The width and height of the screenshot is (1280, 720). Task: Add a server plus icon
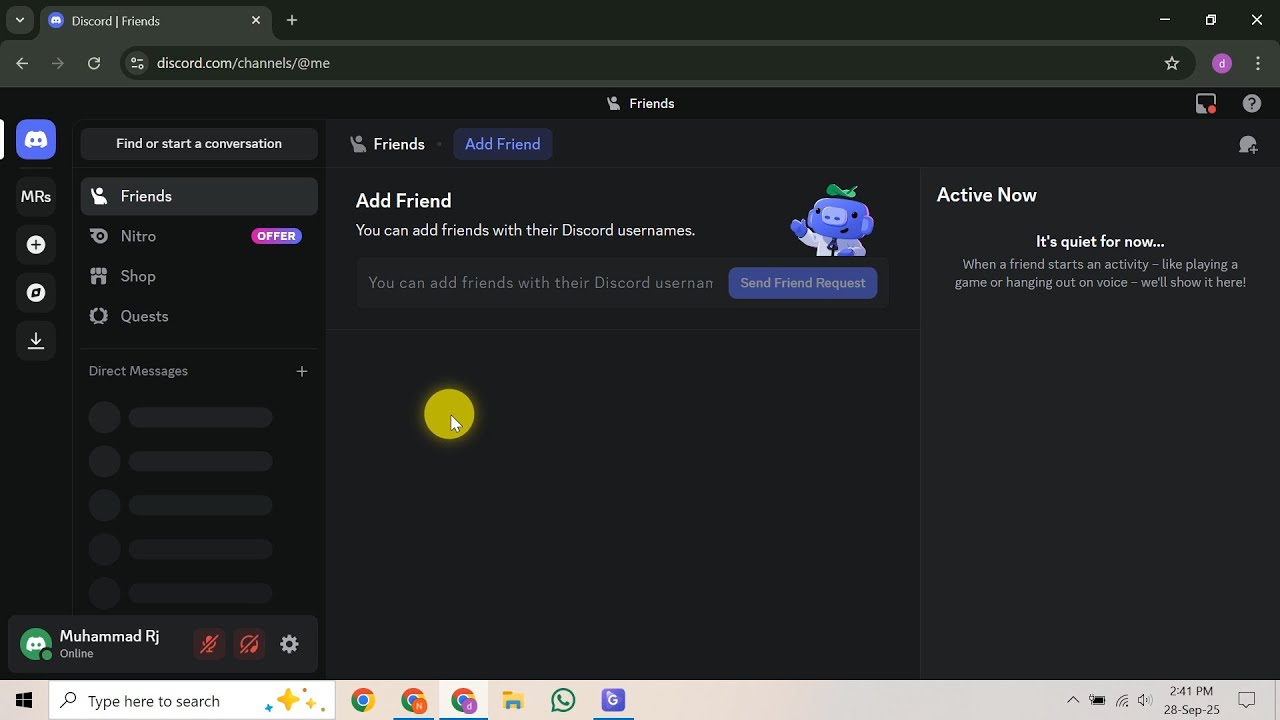click(x=36, y=245)
